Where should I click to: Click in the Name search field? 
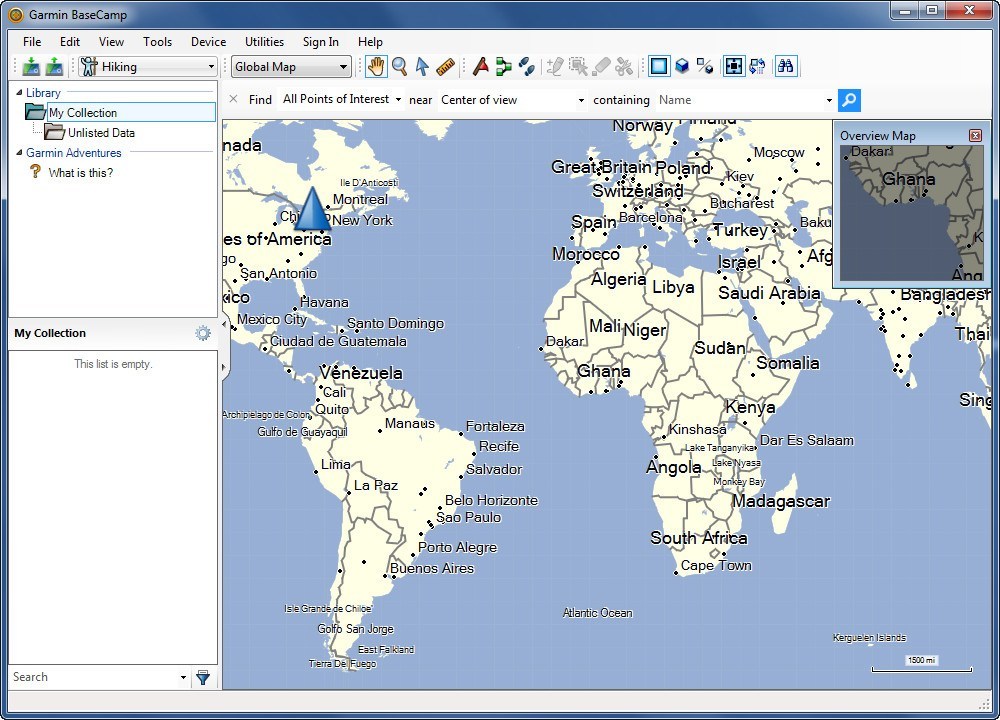pos(739,100)
